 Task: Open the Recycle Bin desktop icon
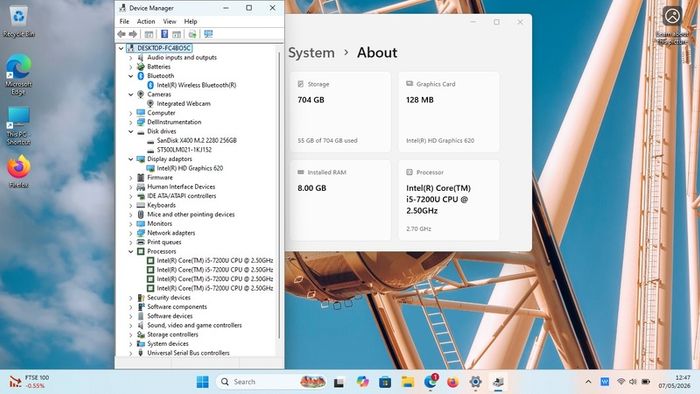[19, 21]
